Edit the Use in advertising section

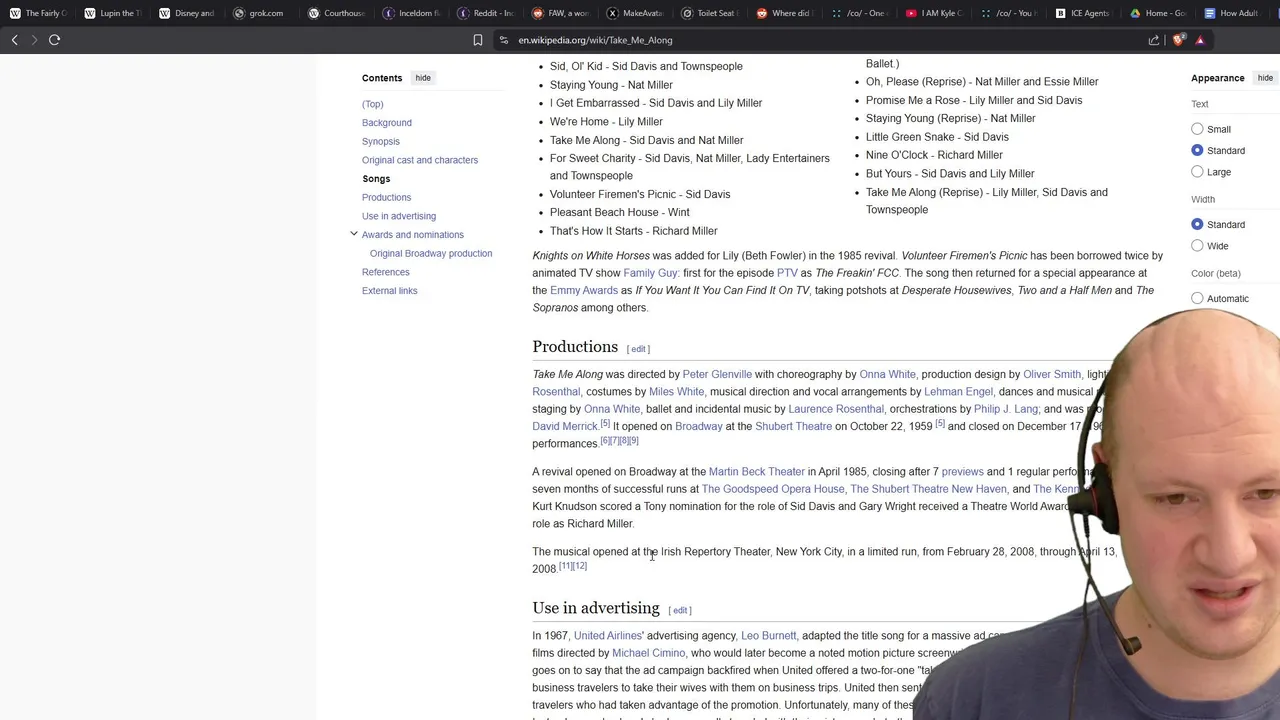(680, 610)
